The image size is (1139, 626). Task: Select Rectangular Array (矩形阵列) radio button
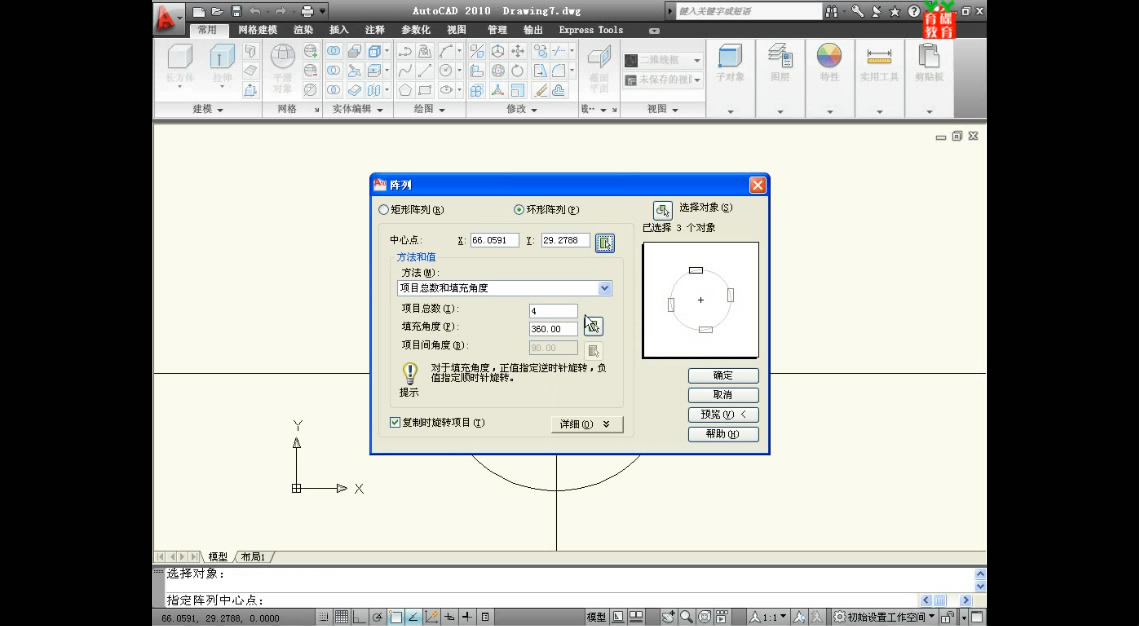[x=384, y=210]
